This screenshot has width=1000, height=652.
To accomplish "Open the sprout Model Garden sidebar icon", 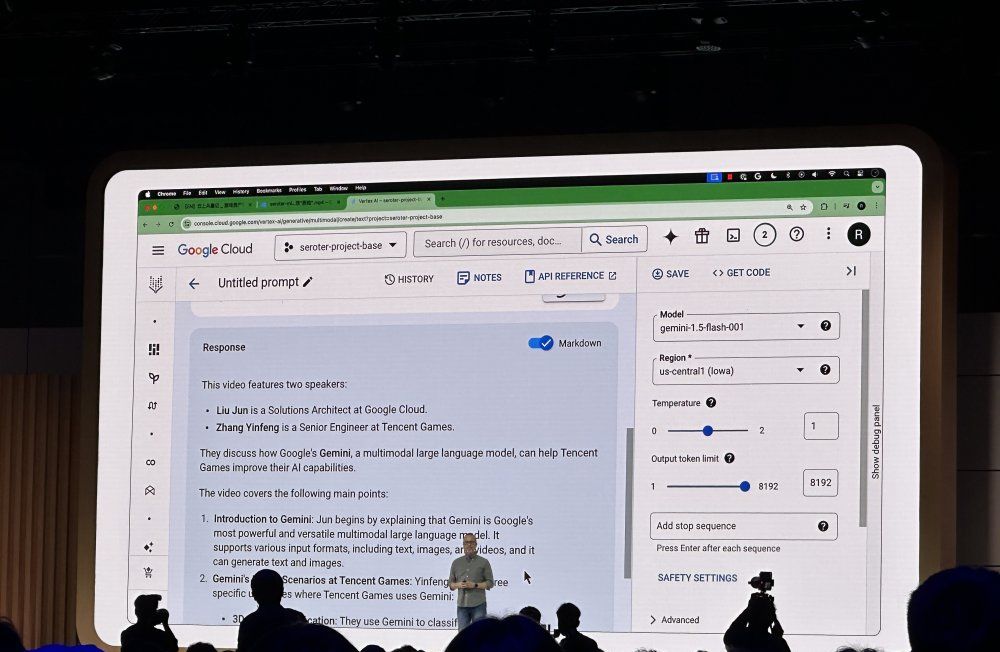I will tap(154, 378).
